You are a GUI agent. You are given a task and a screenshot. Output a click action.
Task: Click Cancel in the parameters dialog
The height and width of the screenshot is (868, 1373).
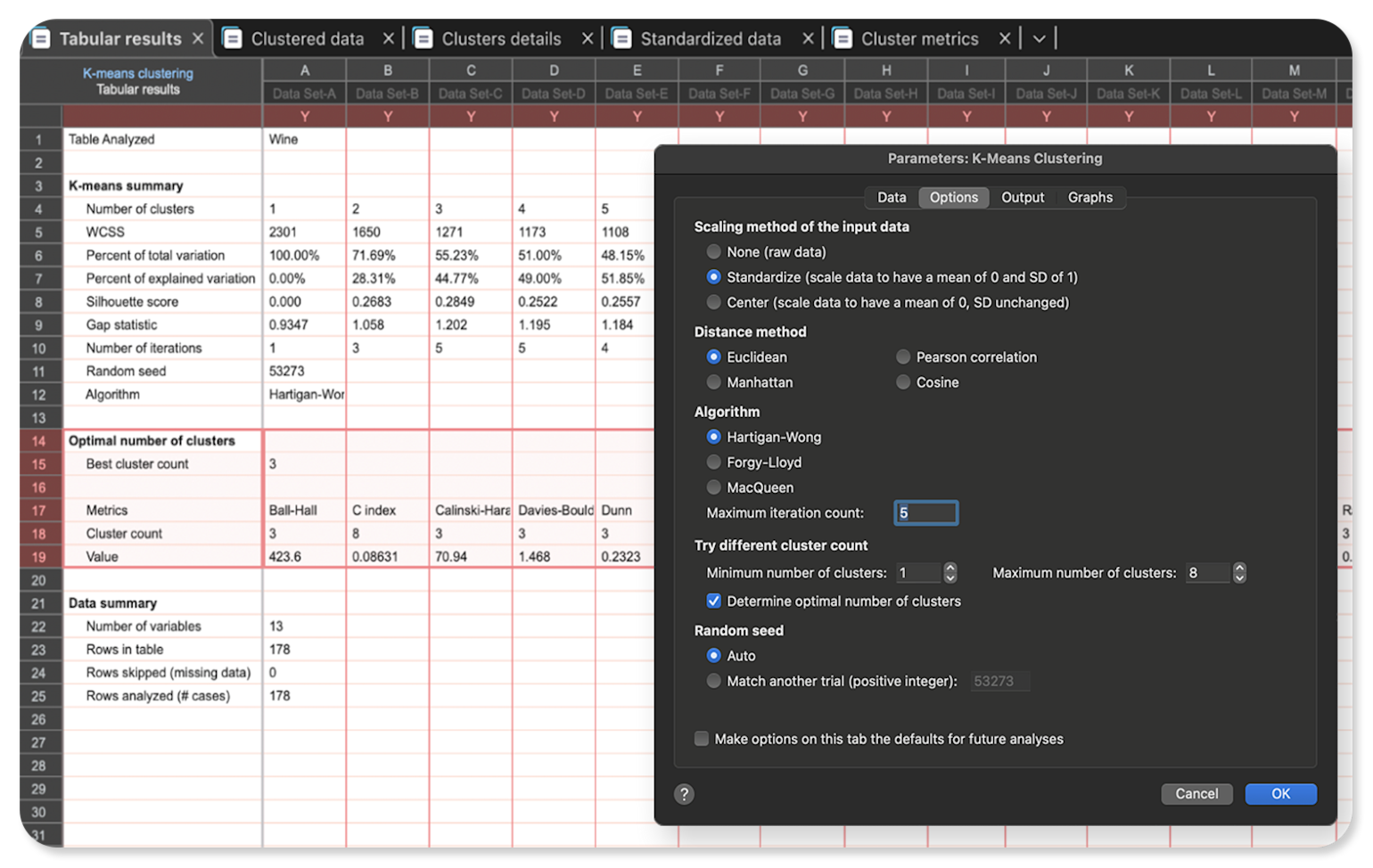pyautogui.click(x=1196, y=794)
